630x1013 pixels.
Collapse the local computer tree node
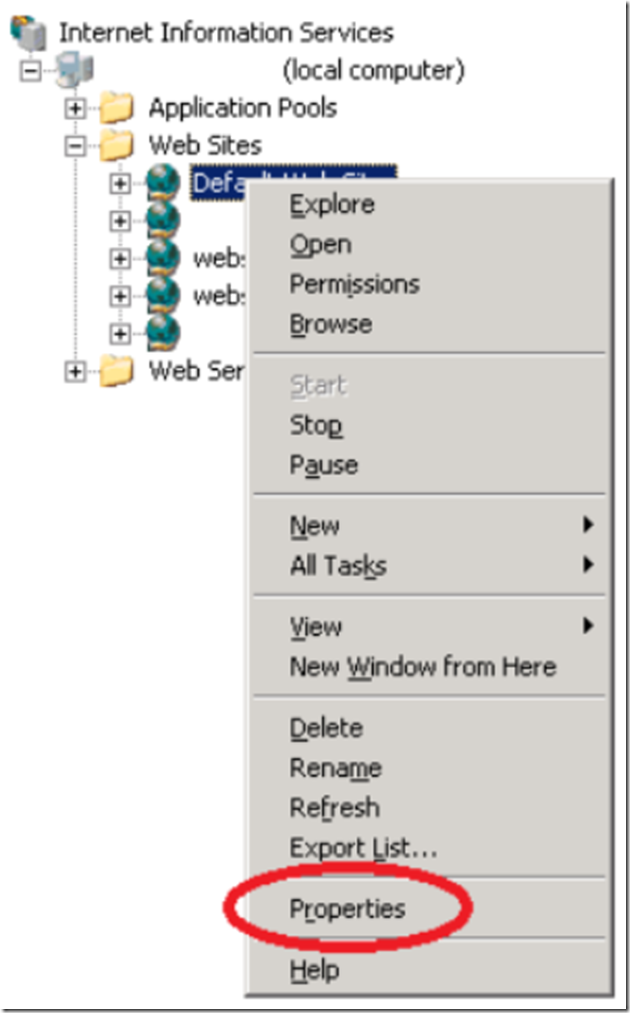coord(30,70)
